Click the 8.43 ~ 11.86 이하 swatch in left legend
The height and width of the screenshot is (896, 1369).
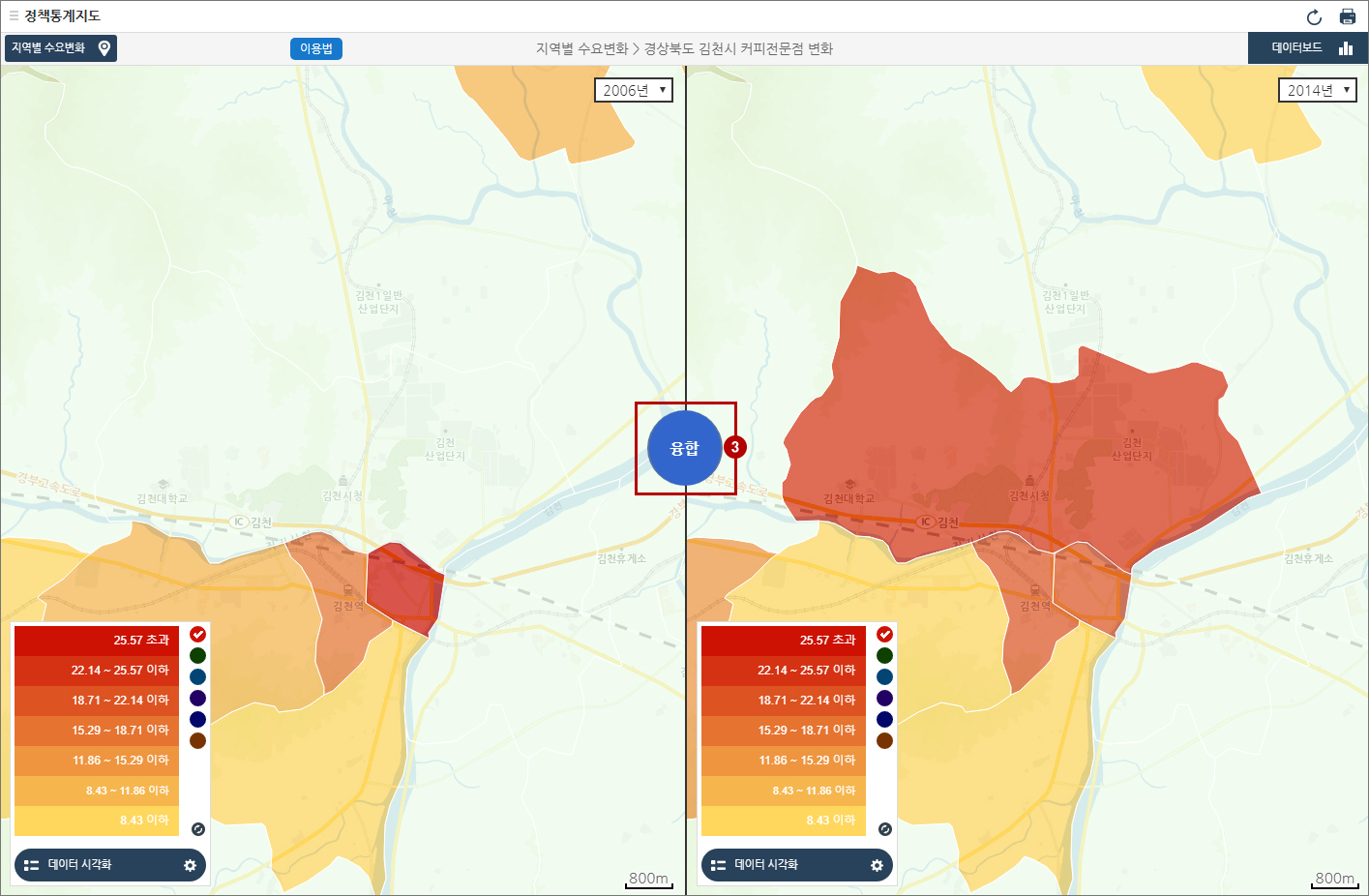pos(97,791)
